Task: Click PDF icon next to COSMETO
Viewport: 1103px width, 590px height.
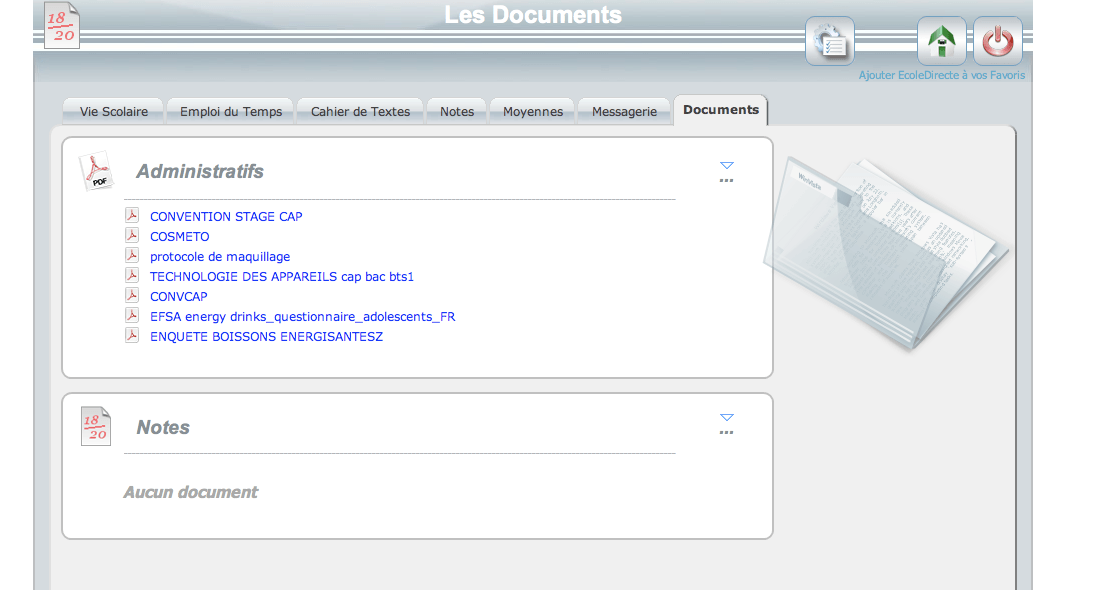Action: click(131, 236)
